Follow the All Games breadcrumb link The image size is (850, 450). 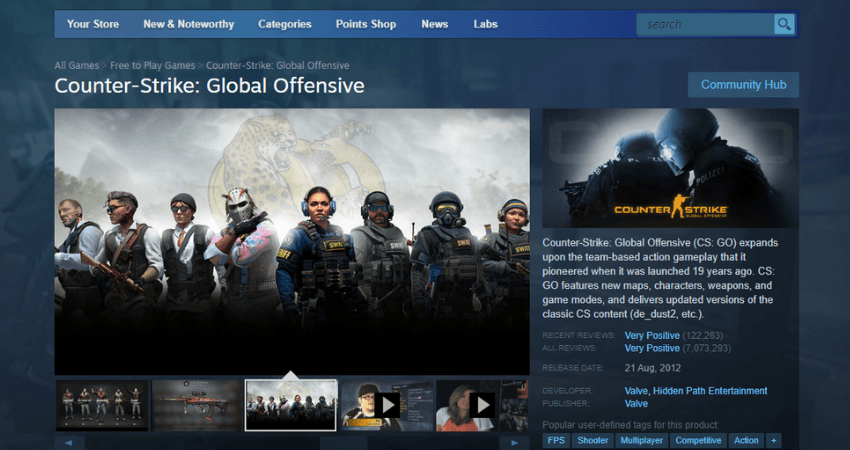(76, 66)
